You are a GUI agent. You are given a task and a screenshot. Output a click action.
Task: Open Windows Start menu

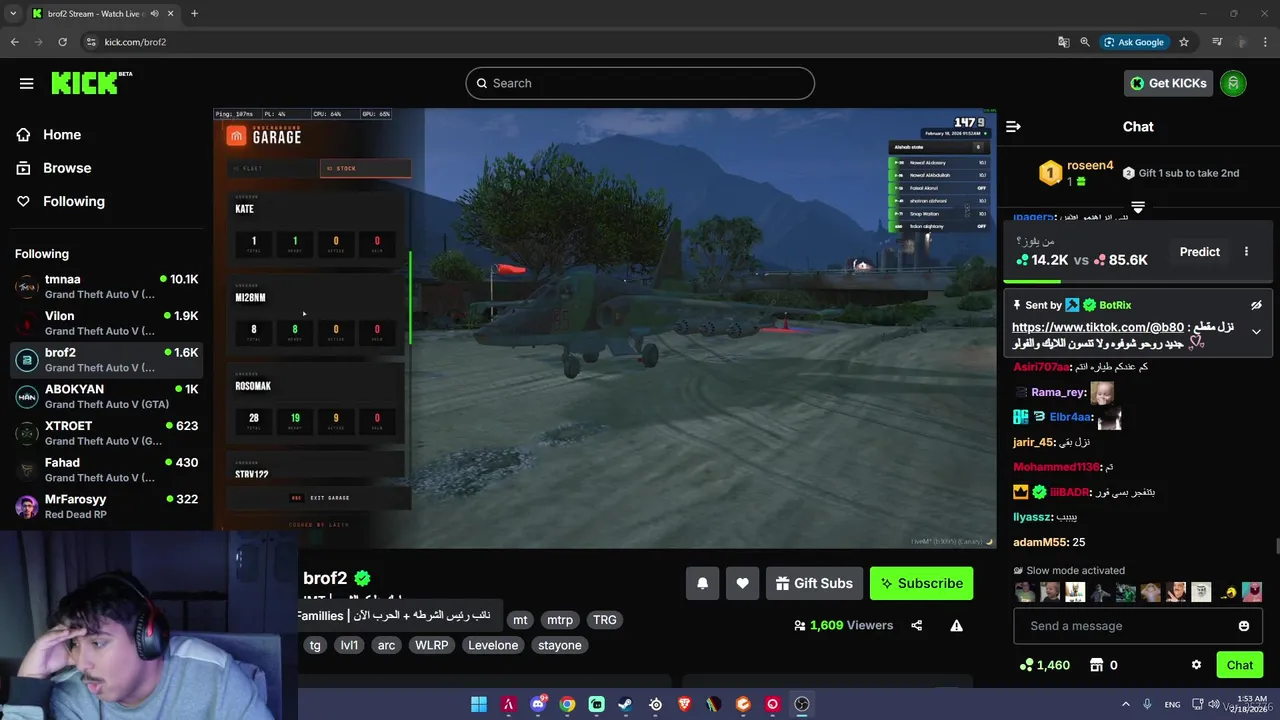[x=479, y=704]
